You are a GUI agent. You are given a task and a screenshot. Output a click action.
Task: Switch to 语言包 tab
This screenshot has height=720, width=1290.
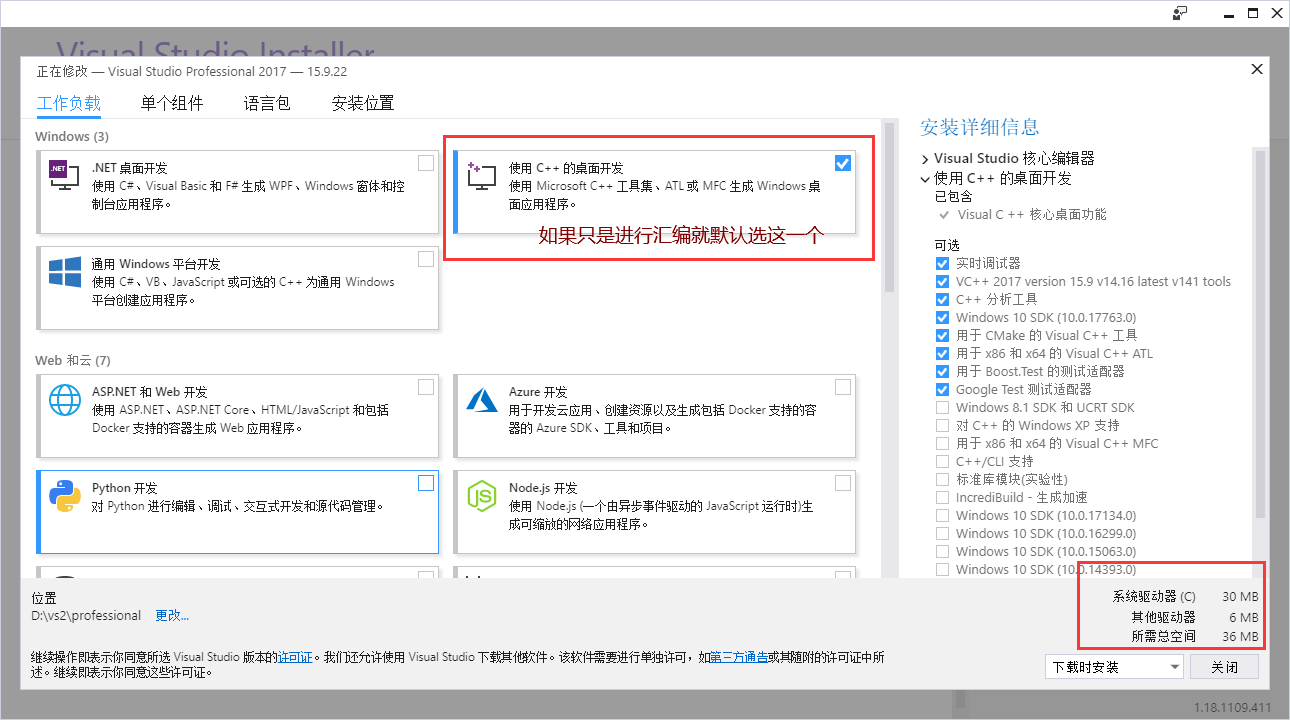point(267,103)
